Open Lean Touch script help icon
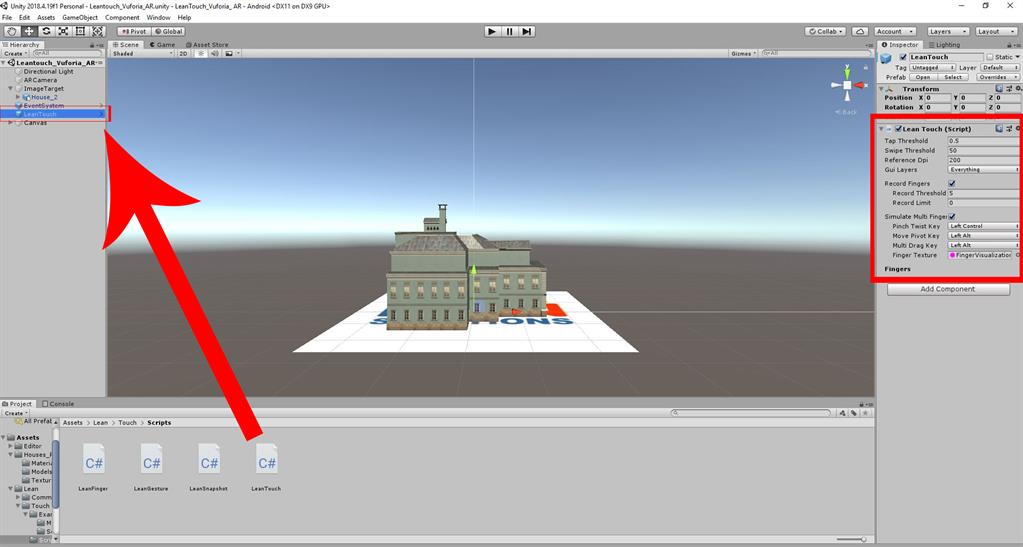Viewport: 1023px width, 547px height. (999, 129)
